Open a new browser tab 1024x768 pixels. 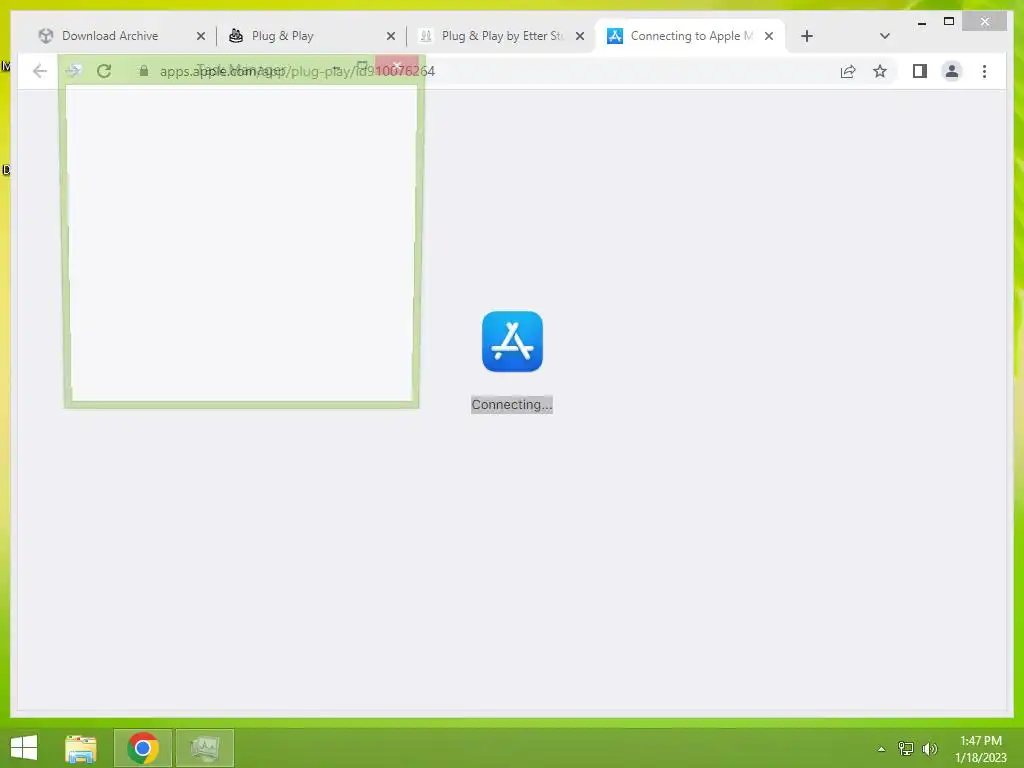(x=807, y=36)
